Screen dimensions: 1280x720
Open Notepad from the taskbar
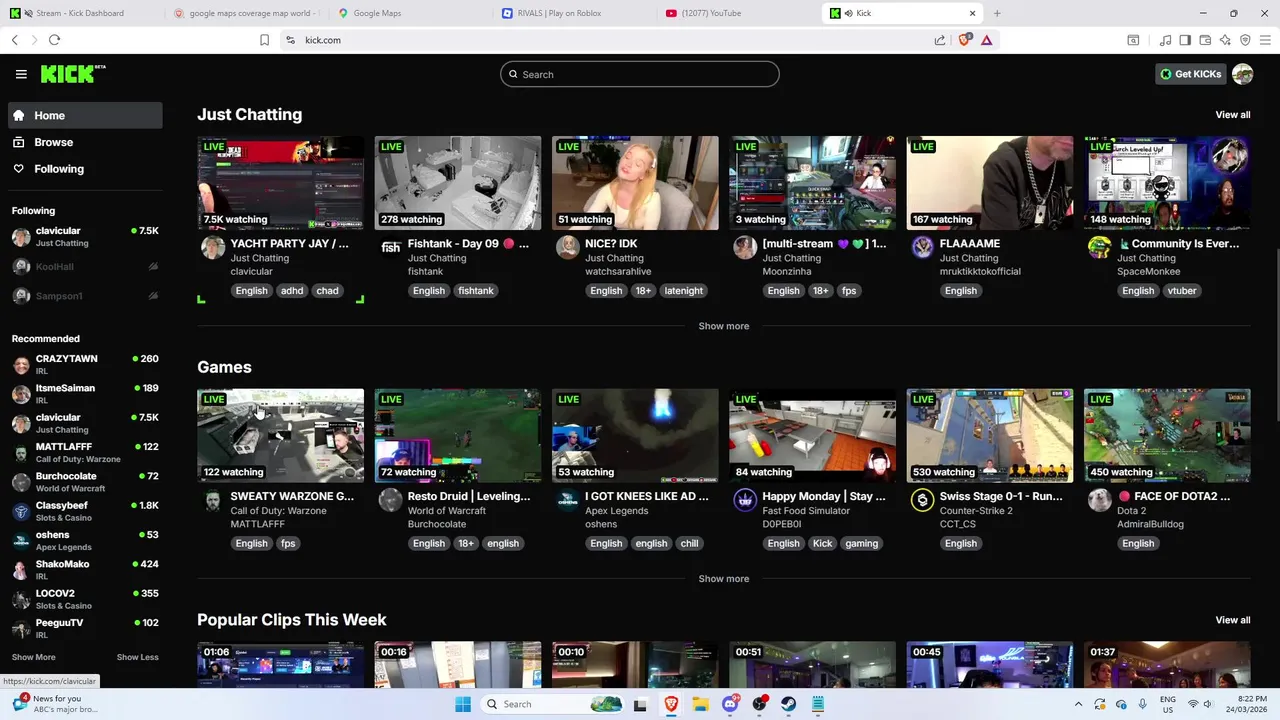[x=818, y=704]
